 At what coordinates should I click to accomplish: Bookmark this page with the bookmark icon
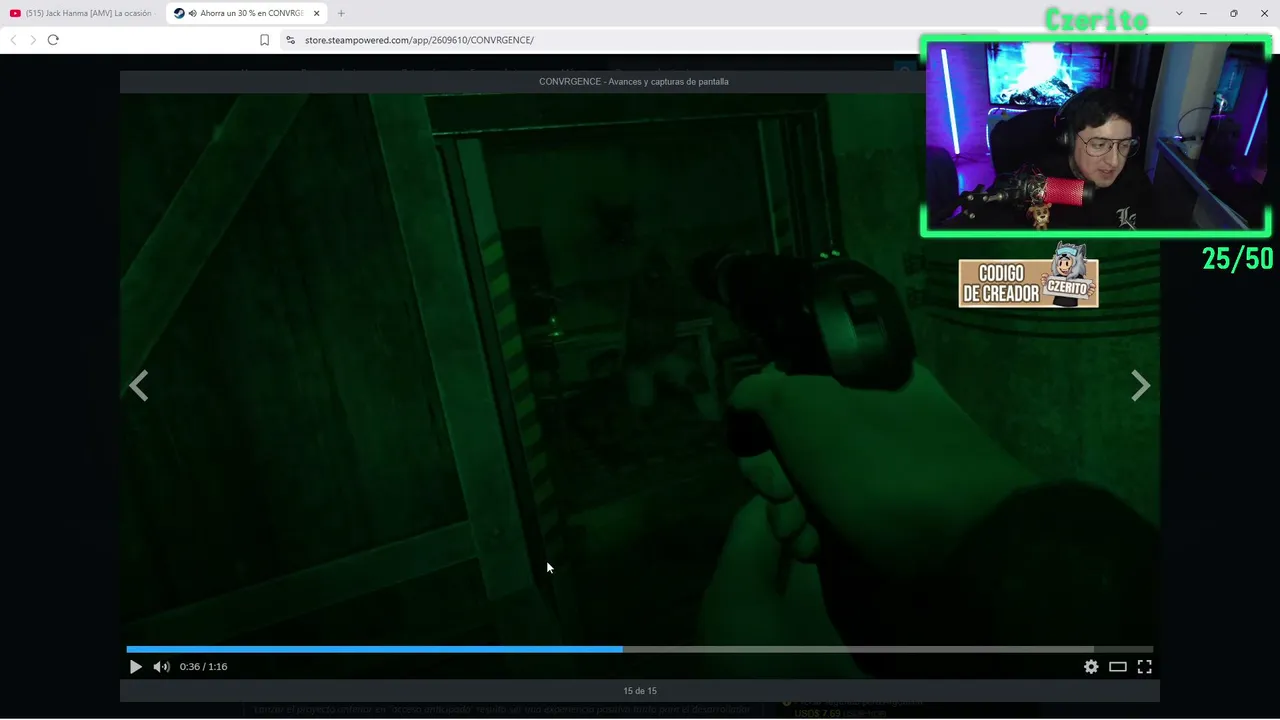[x=264, y=40]
